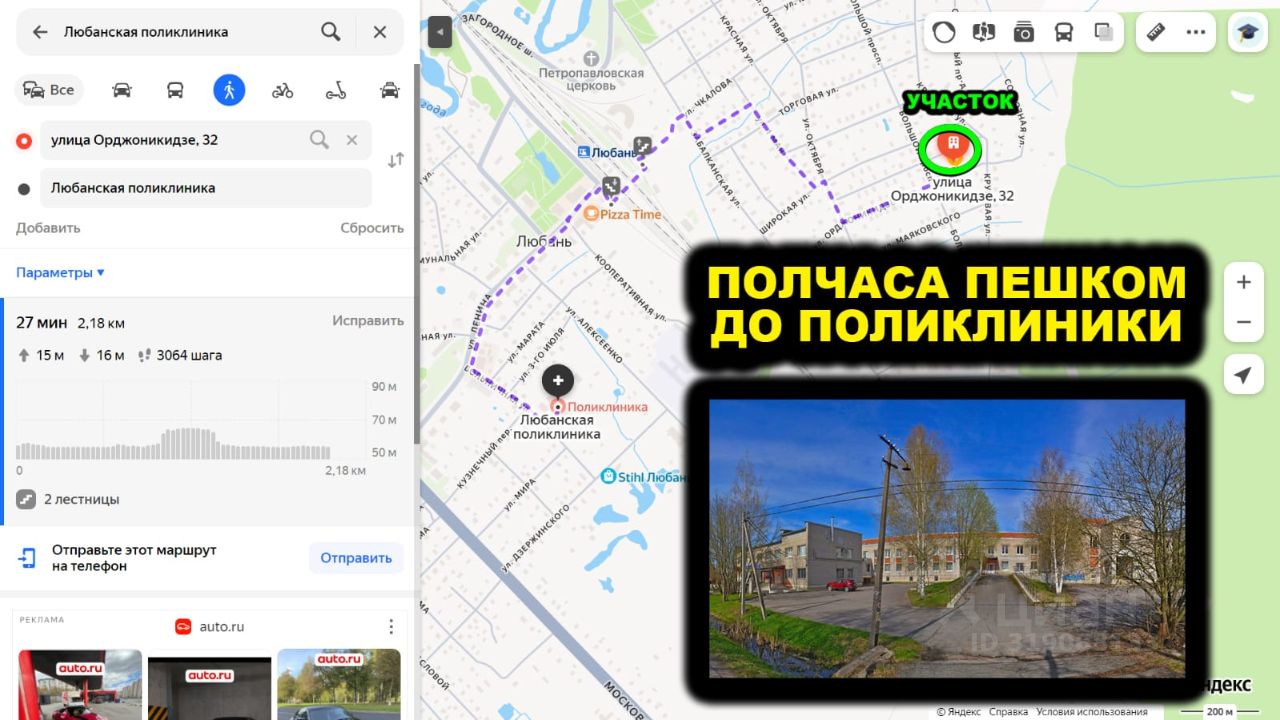Viewport: 1280px width, 720px height.
Task: Click the magnifier inside the origin address field
Action: click(319, 140)
